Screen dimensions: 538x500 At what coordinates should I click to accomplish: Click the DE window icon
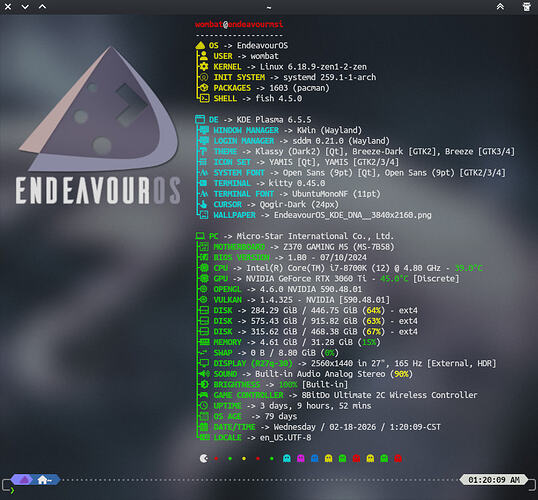point(200,119)
